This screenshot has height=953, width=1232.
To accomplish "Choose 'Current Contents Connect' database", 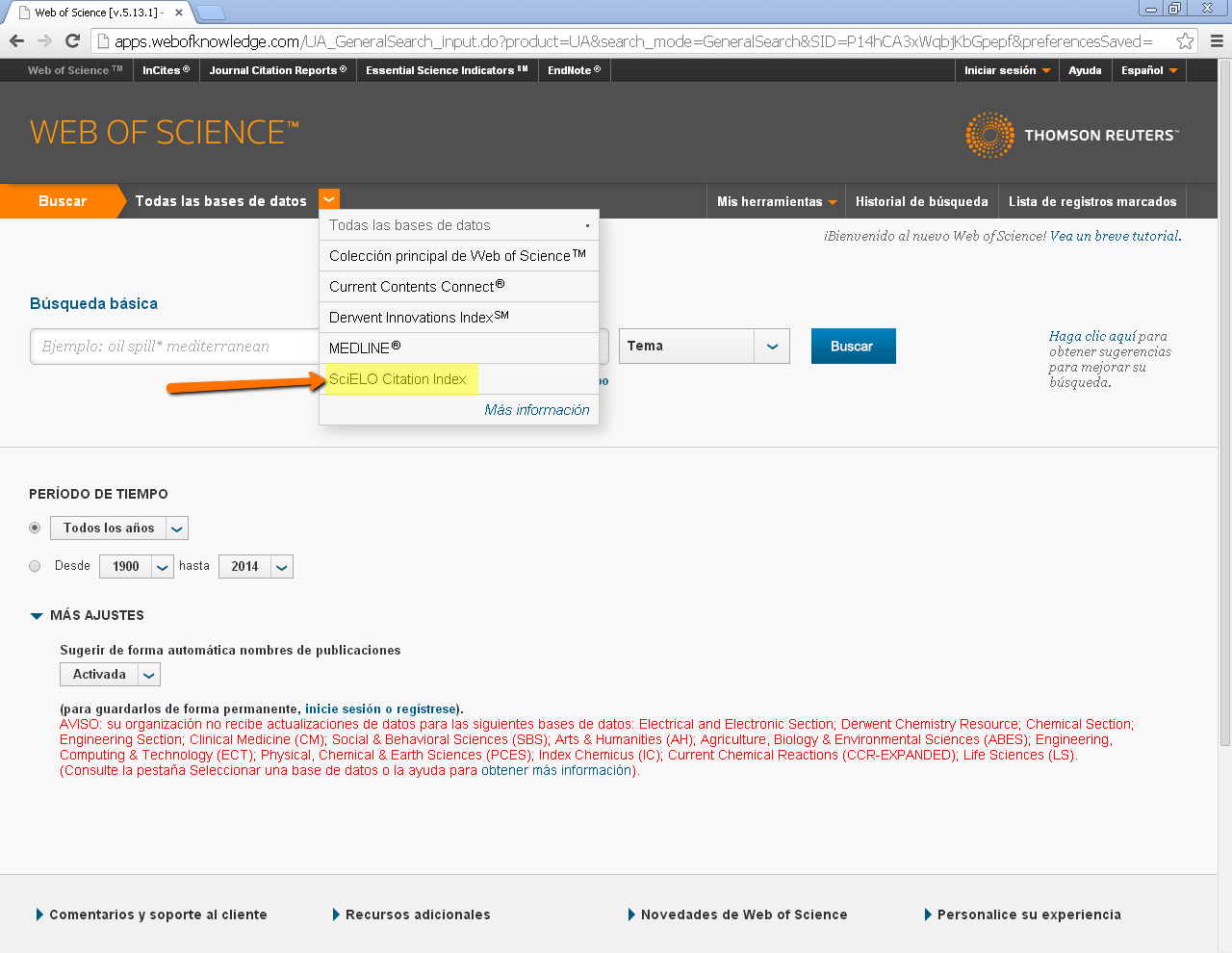I will coord(459,287).
